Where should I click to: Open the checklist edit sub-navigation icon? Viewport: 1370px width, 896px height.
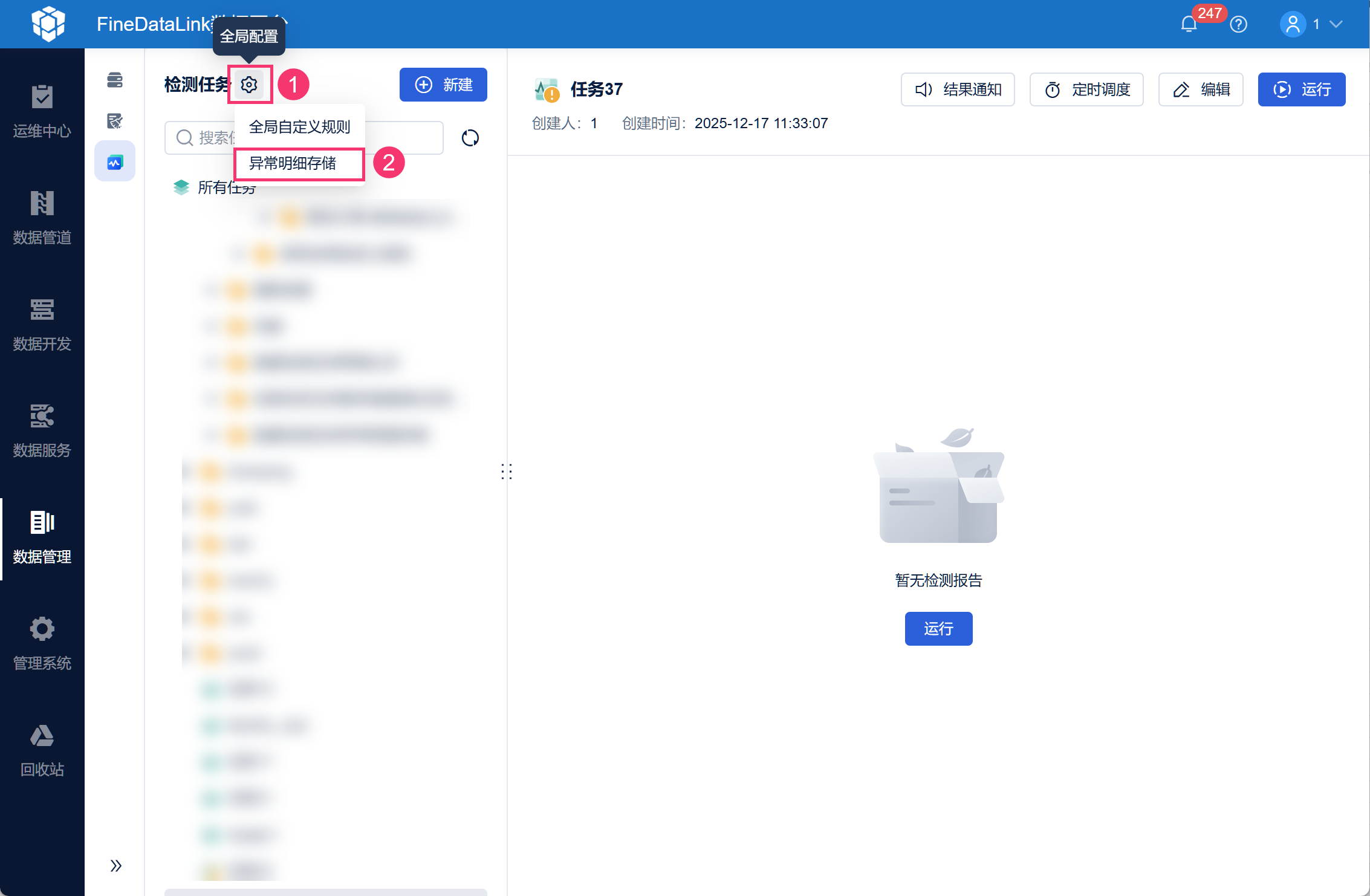(115, 121)
